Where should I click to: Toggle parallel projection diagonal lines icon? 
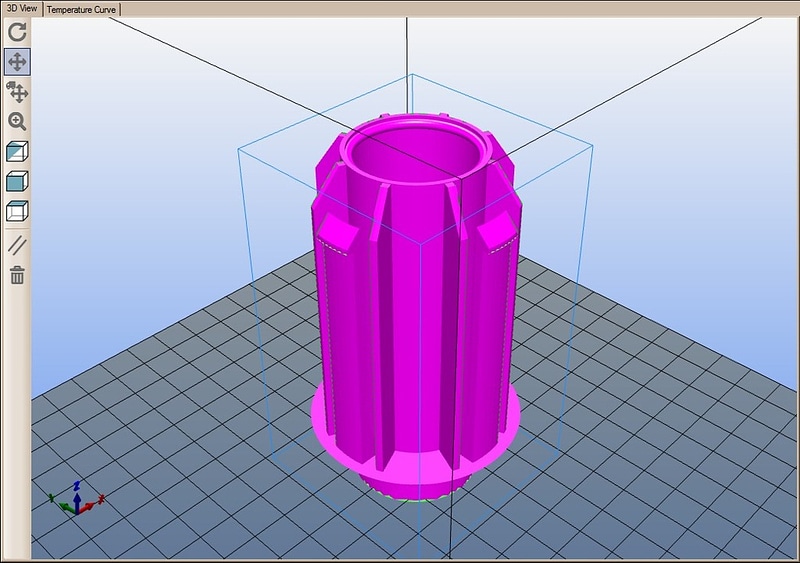click(x=17, y=245)
